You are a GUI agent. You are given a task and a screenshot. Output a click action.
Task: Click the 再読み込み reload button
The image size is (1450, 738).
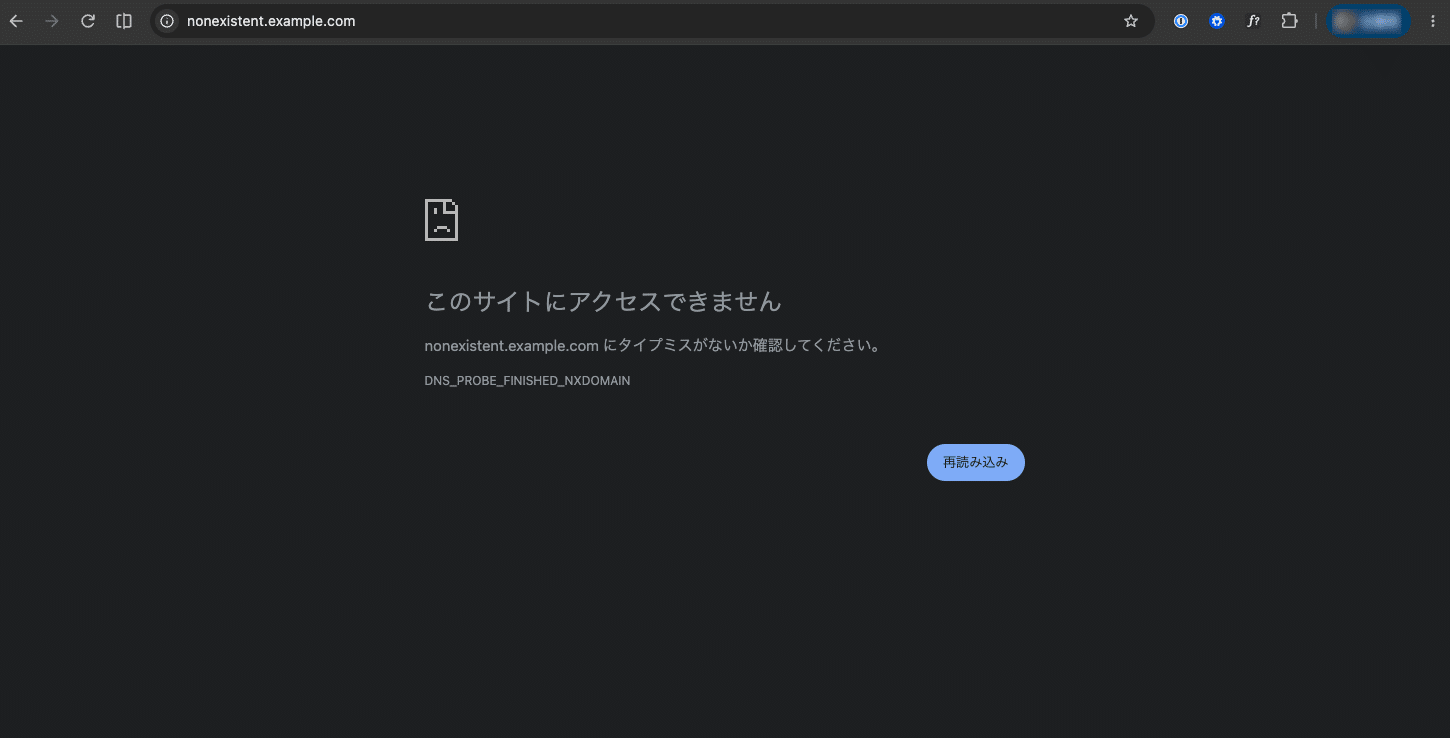click(x=976, y=462)
